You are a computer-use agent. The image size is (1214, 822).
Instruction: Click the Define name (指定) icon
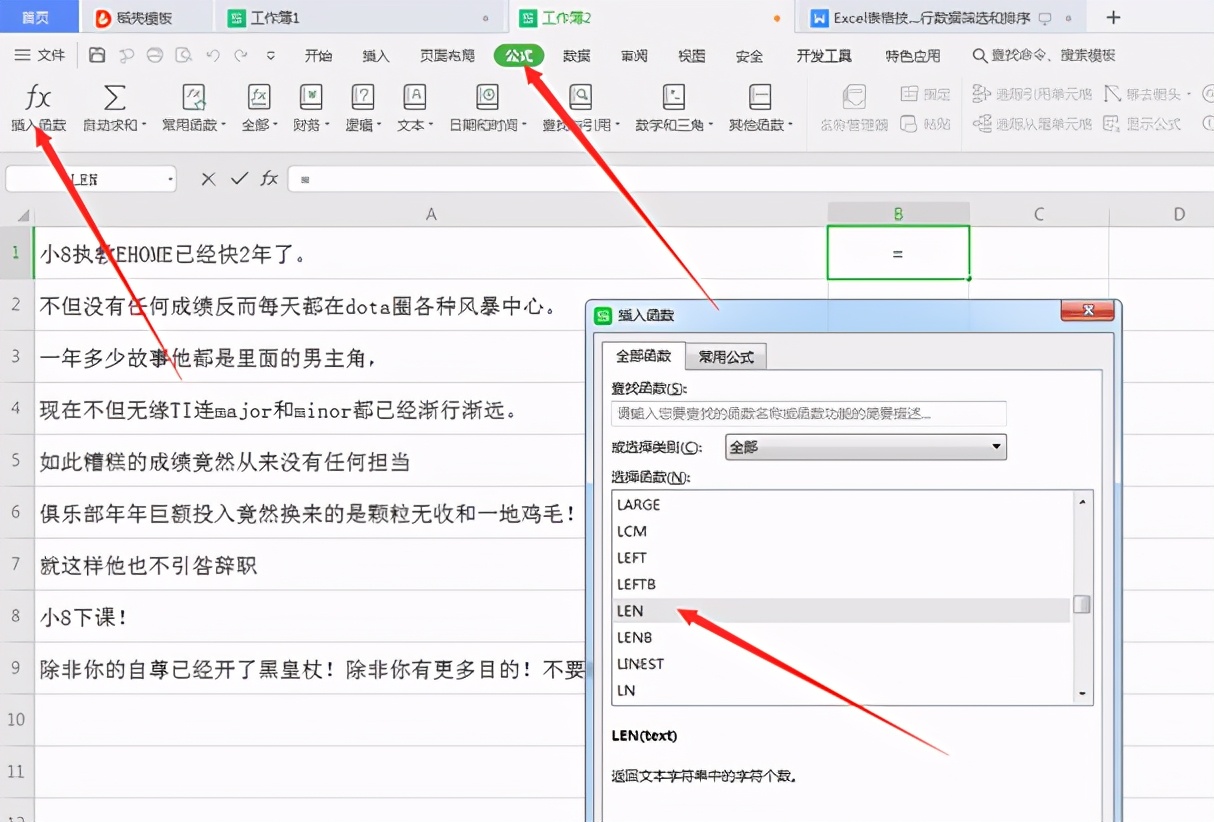(x=925, y=94)
